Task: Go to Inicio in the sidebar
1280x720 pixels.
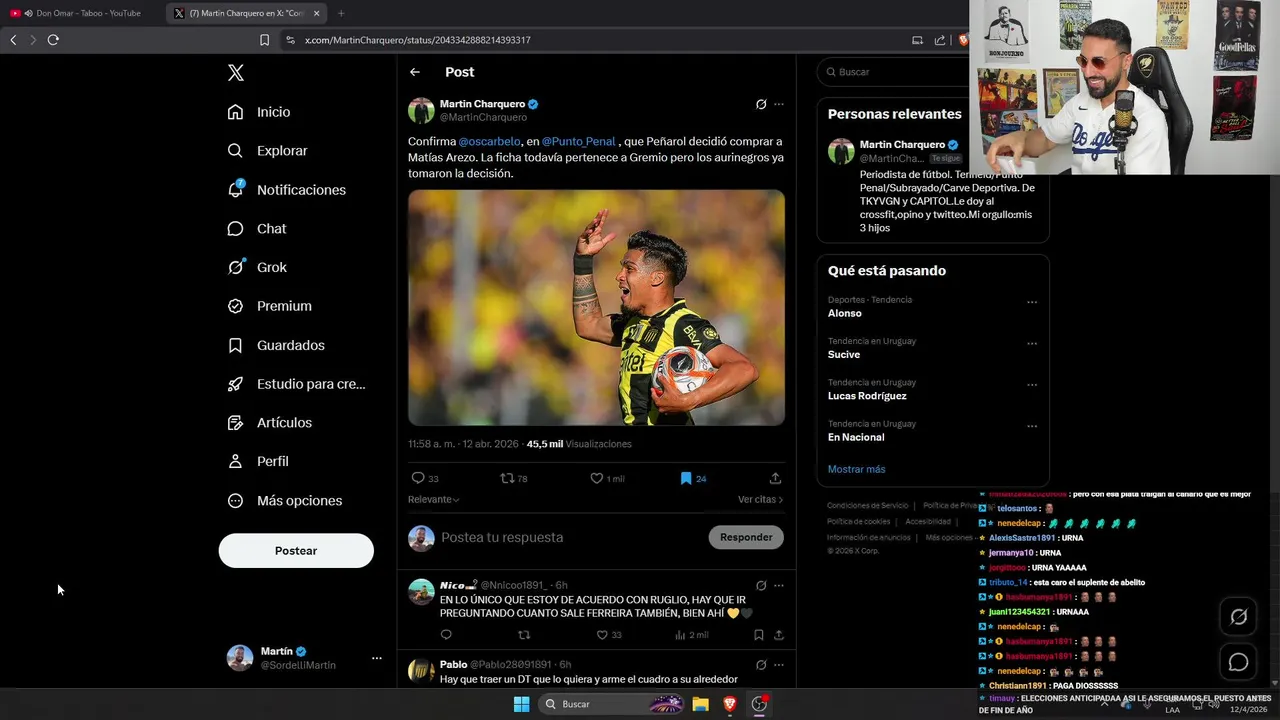Action: [259, 112]
